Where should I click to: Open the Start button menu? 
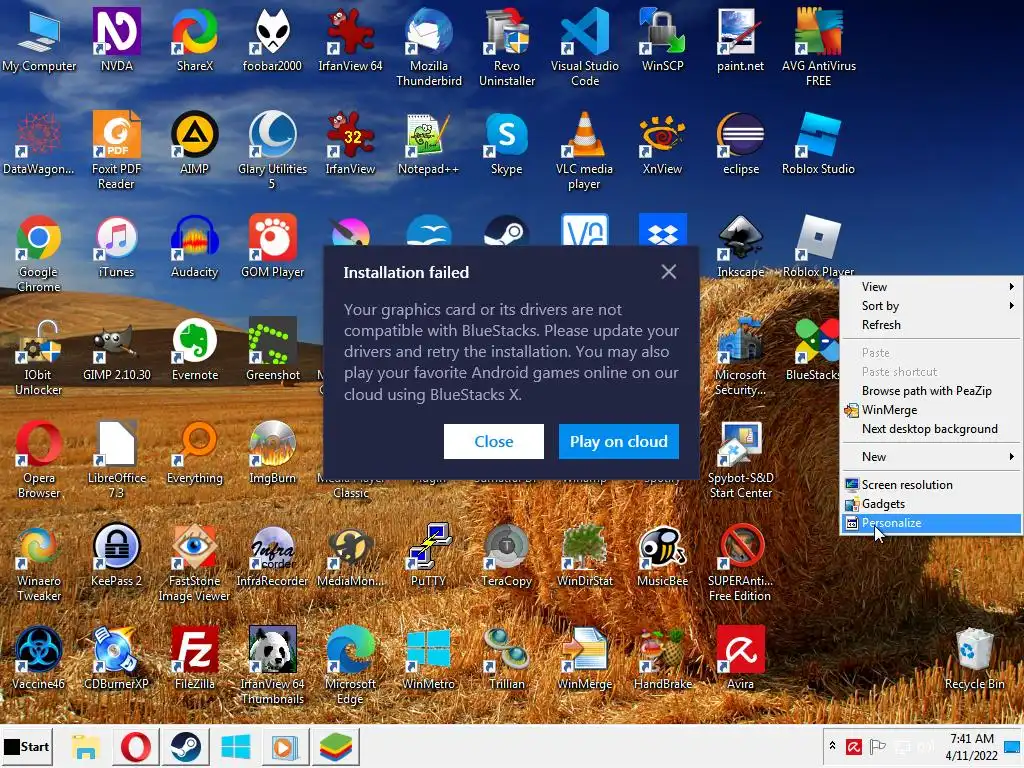coord(27,746)
